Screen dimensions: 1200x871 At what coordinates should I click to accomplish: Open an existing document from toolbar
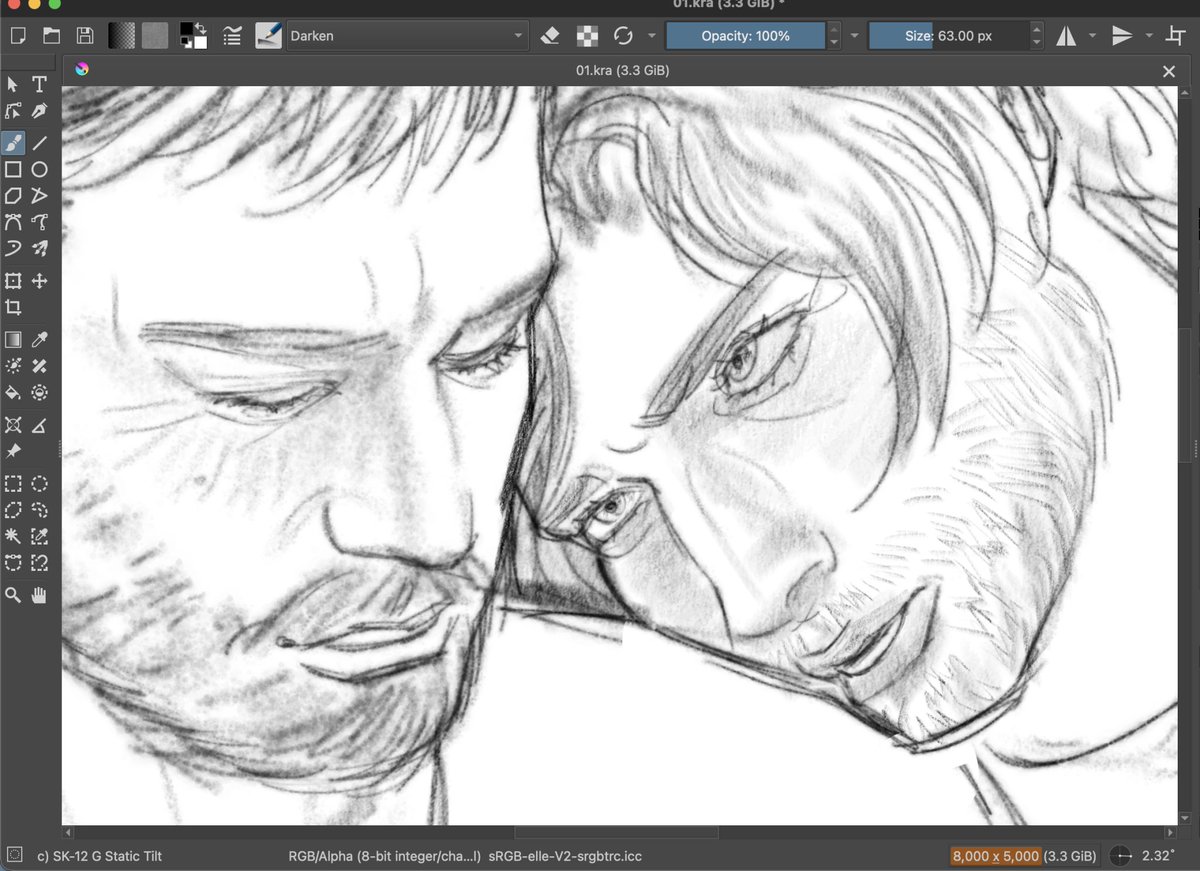click(51, 36)
